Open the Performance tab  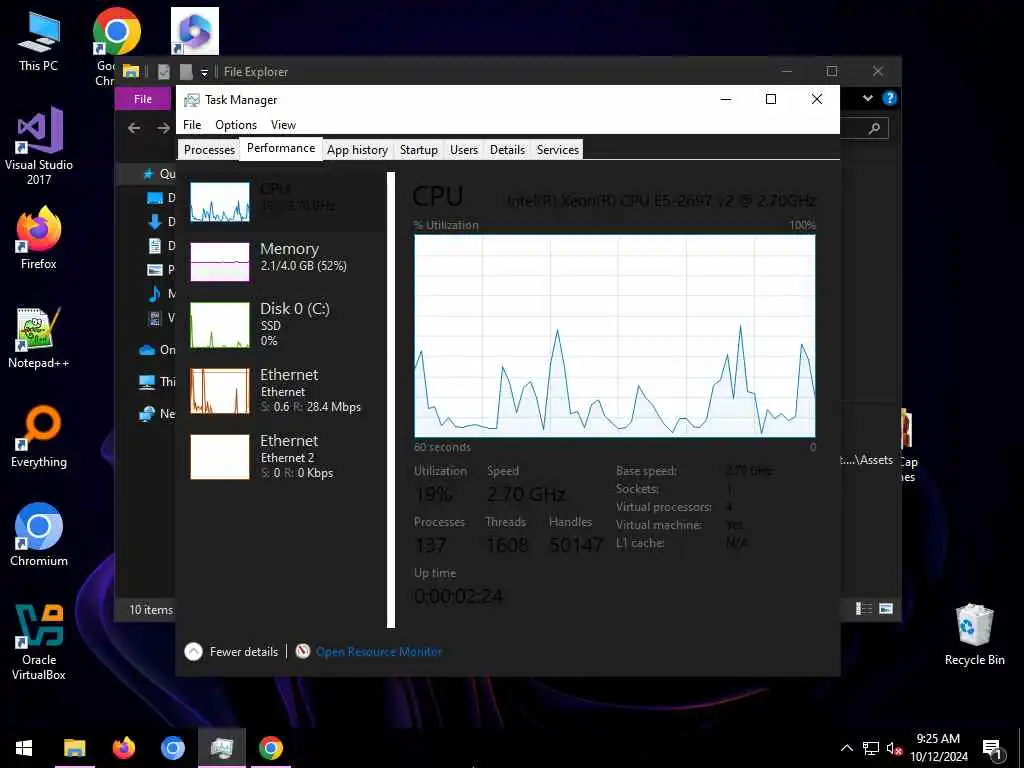(x=281, y=148)
